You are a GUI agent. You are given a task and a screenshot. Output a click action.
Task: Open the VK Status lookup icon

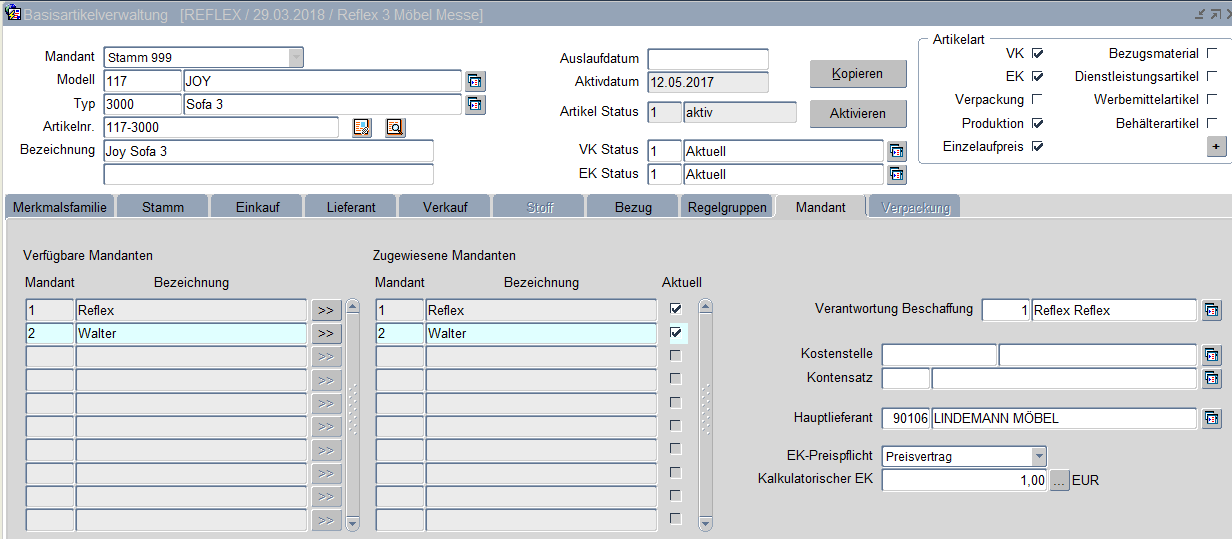click(897, 151)
